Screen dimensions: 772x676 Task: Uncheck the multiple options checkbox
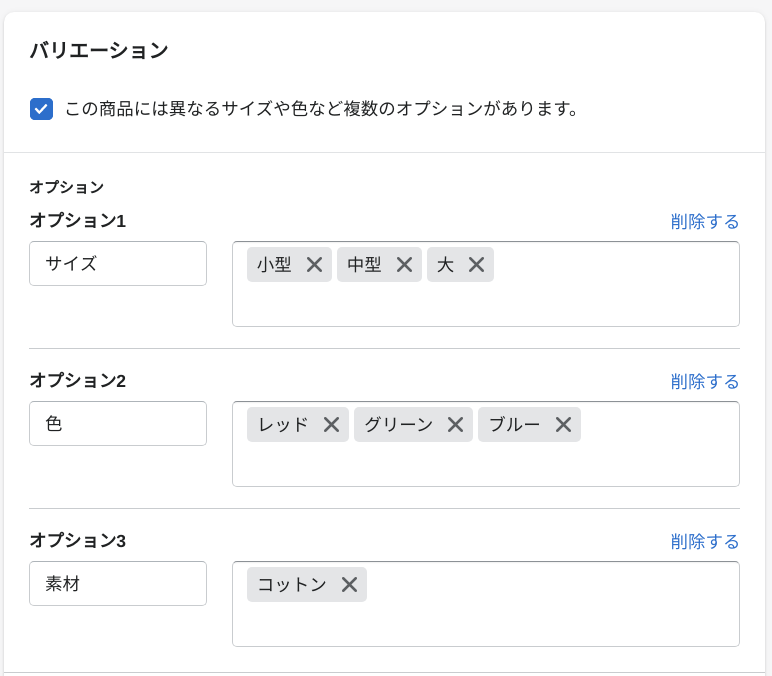[x=41, y=109]
